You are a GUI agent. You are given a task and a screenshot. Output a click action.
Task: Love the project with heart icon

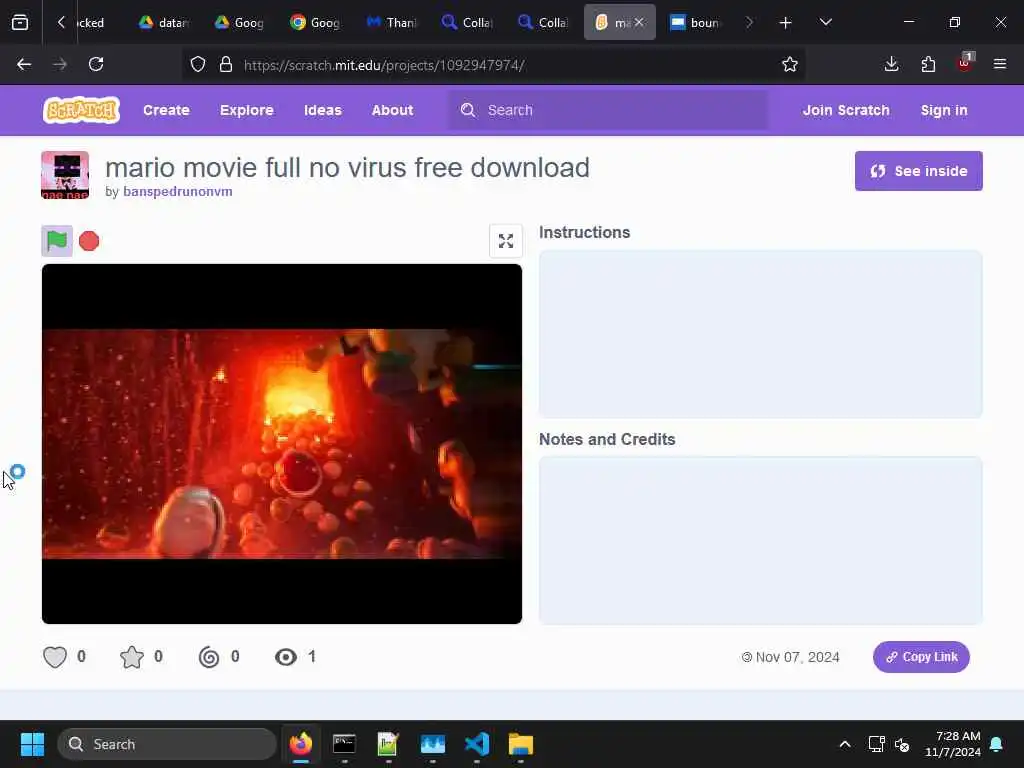tap(55, 656)
